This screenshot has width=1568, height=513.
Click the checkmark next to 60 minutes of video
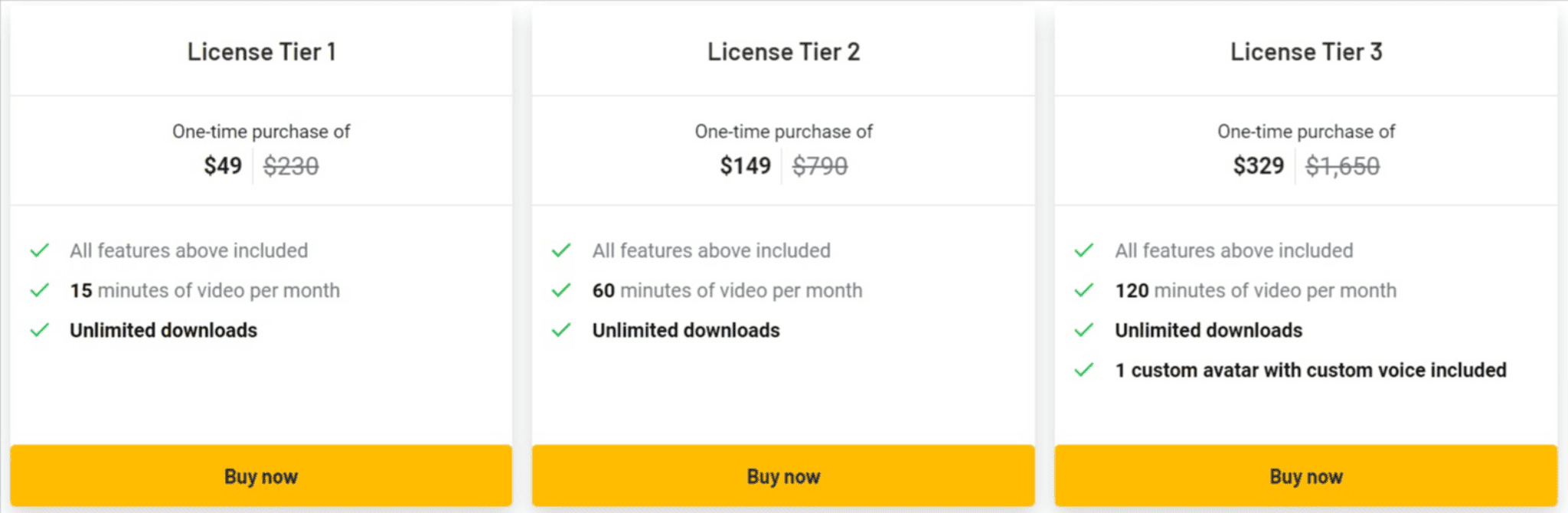[x=561, y=290]
